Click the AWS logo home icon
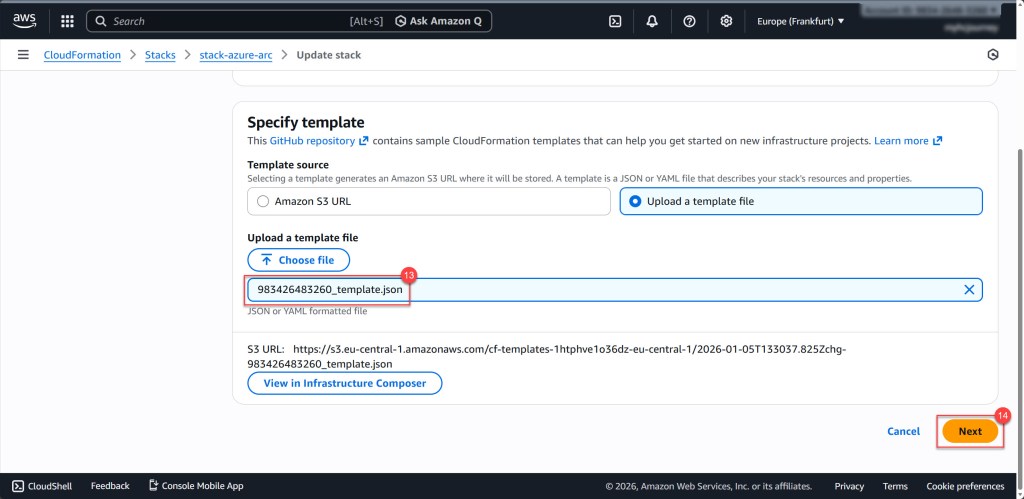The width and height of the screenshot is (1024, 499). click(x=24, y=20)
